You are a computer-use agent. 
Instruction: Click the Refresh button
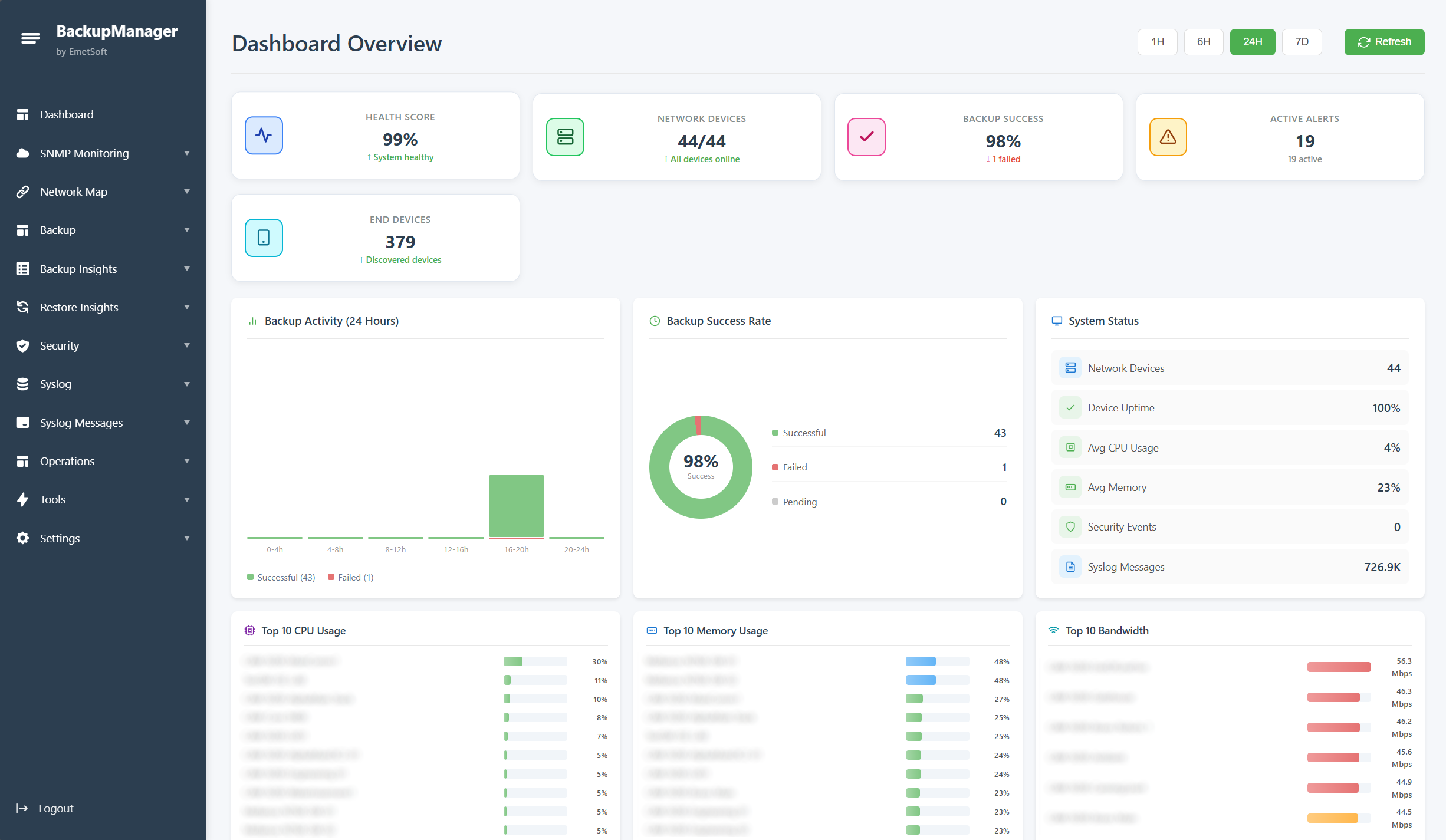[x=1383, y=42]
